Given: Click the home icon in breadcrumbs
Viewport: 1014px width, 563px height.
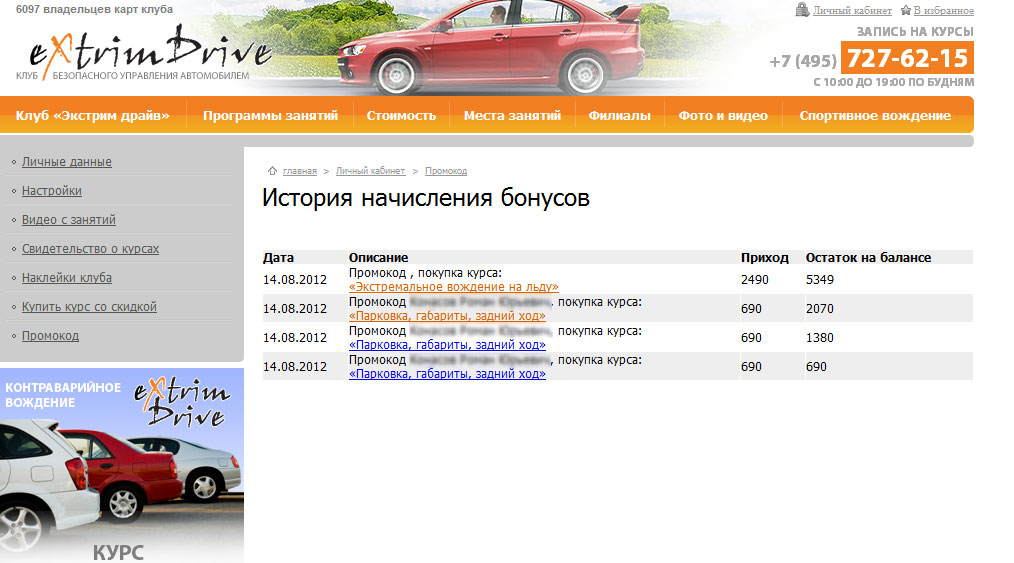Looking at the screenshot, I should pos(272,171).
